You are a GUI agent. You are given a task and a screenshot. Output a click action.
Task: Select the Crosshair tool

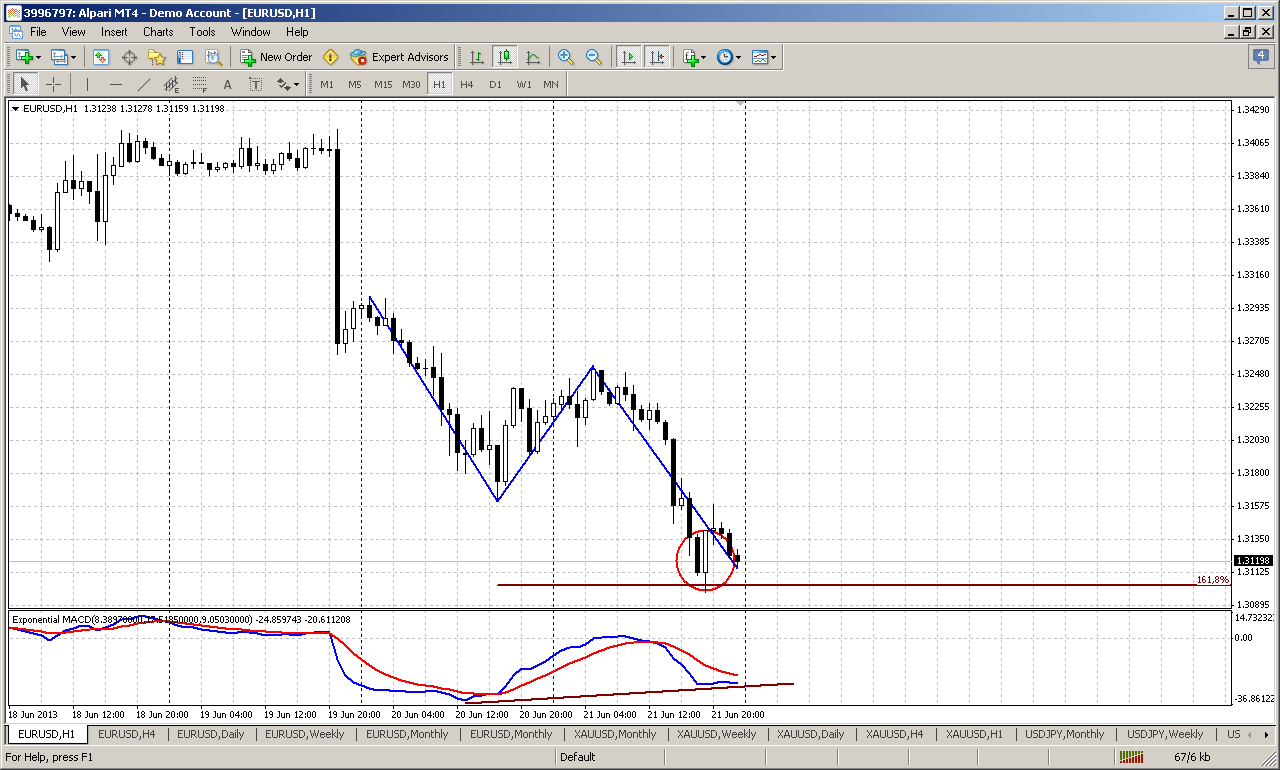[53, 84]
